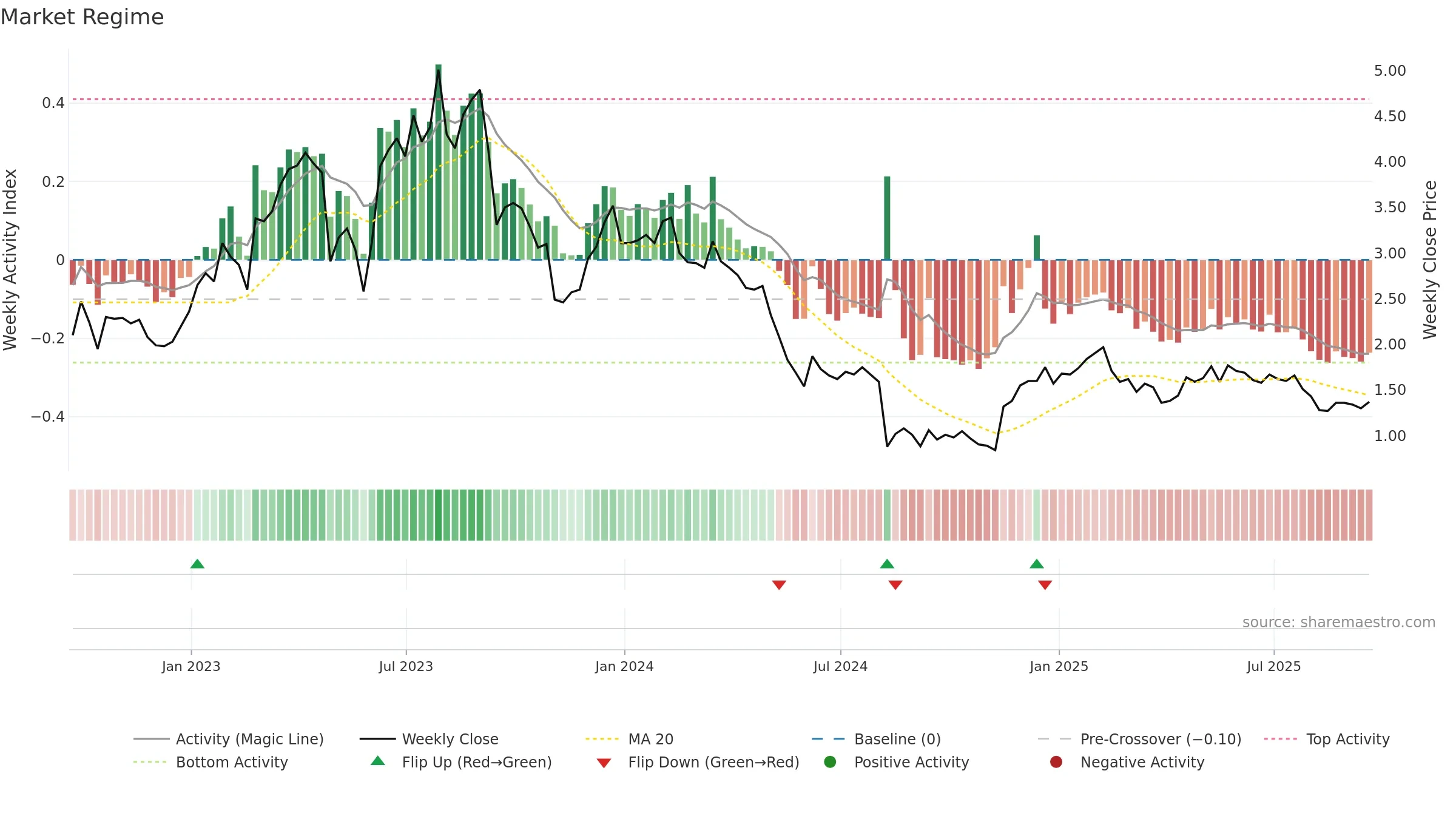Viewport: 1456px width, 819px height.
Task: Click the Bottom Activity legend label
Action: (x=232, y=762)
